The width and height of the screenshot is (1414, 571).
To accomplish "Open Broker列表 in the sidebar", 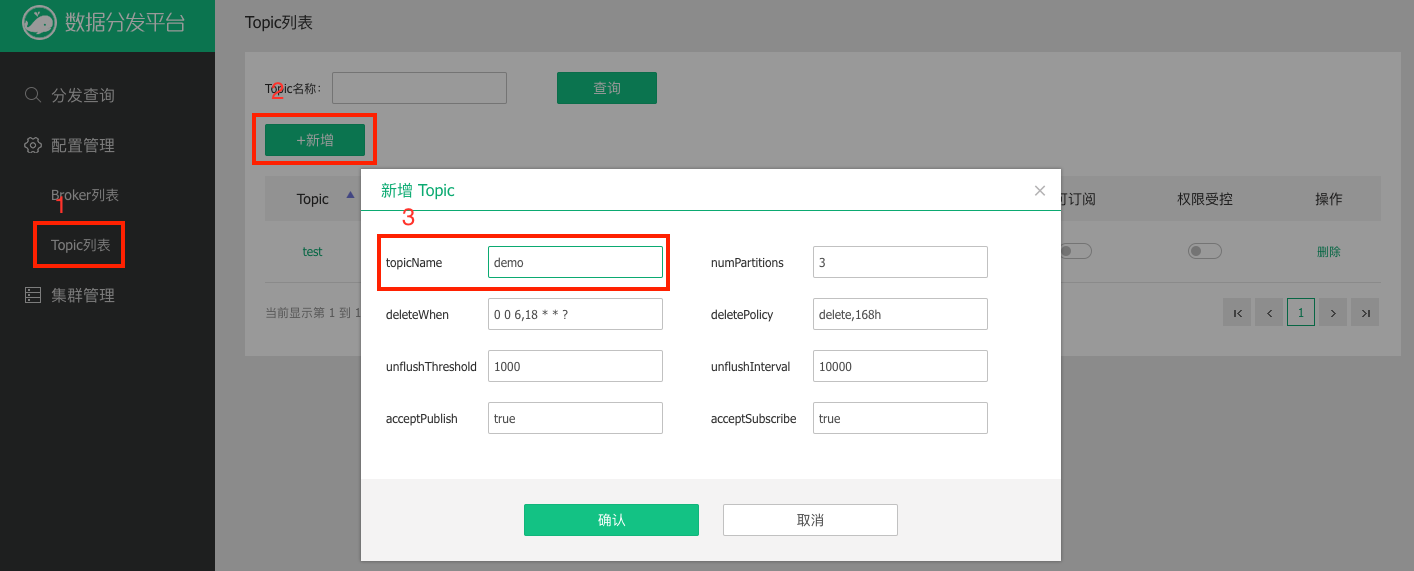I will (85, 195).
